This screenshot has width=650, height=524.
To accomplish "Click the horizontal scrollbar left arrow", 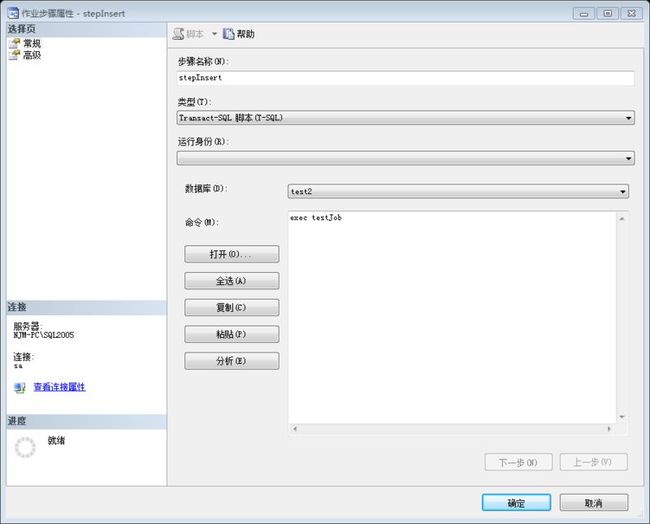I will point(295,429).
